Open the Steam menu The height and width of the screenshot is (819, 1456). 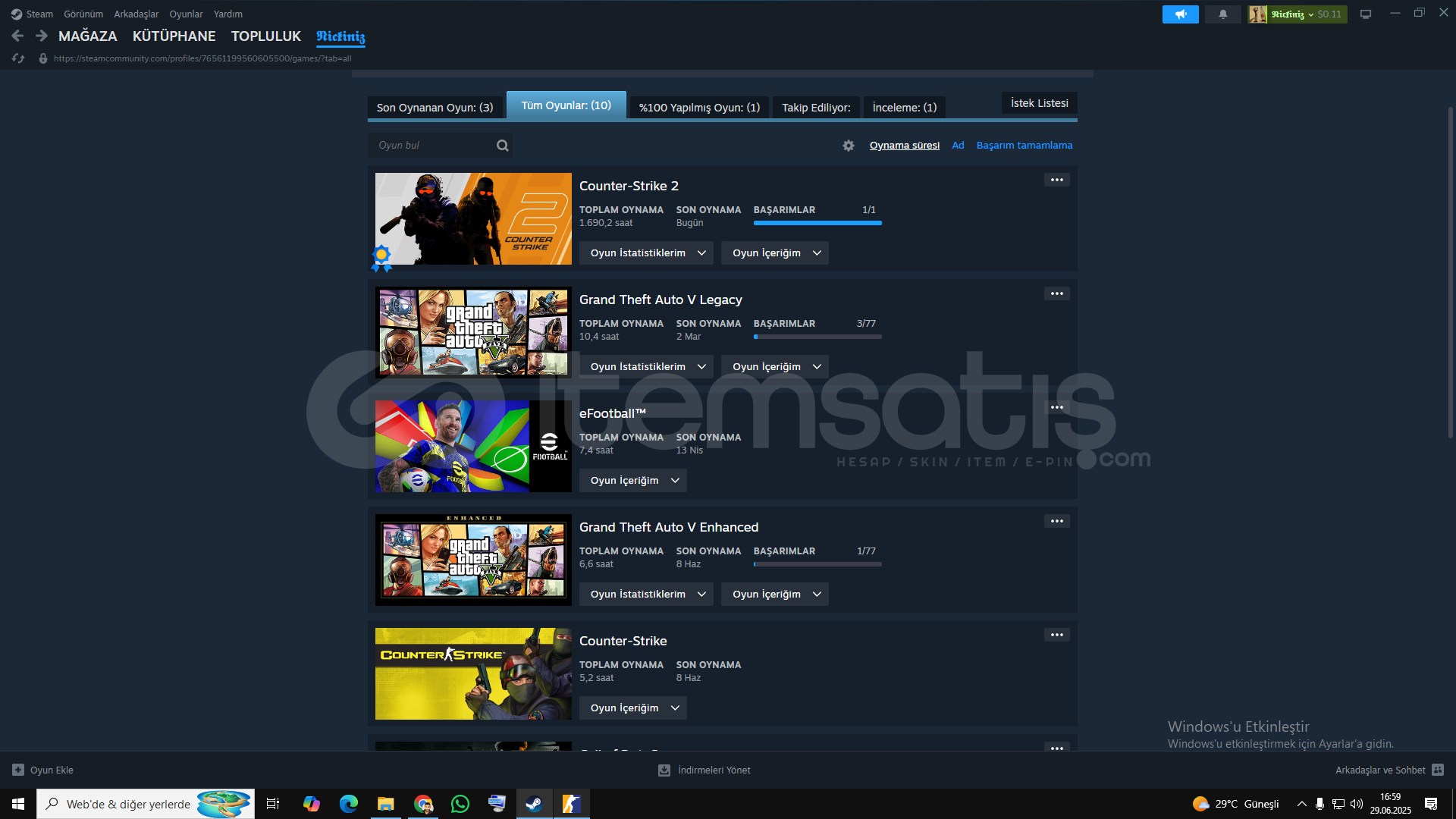coord(39,14)
